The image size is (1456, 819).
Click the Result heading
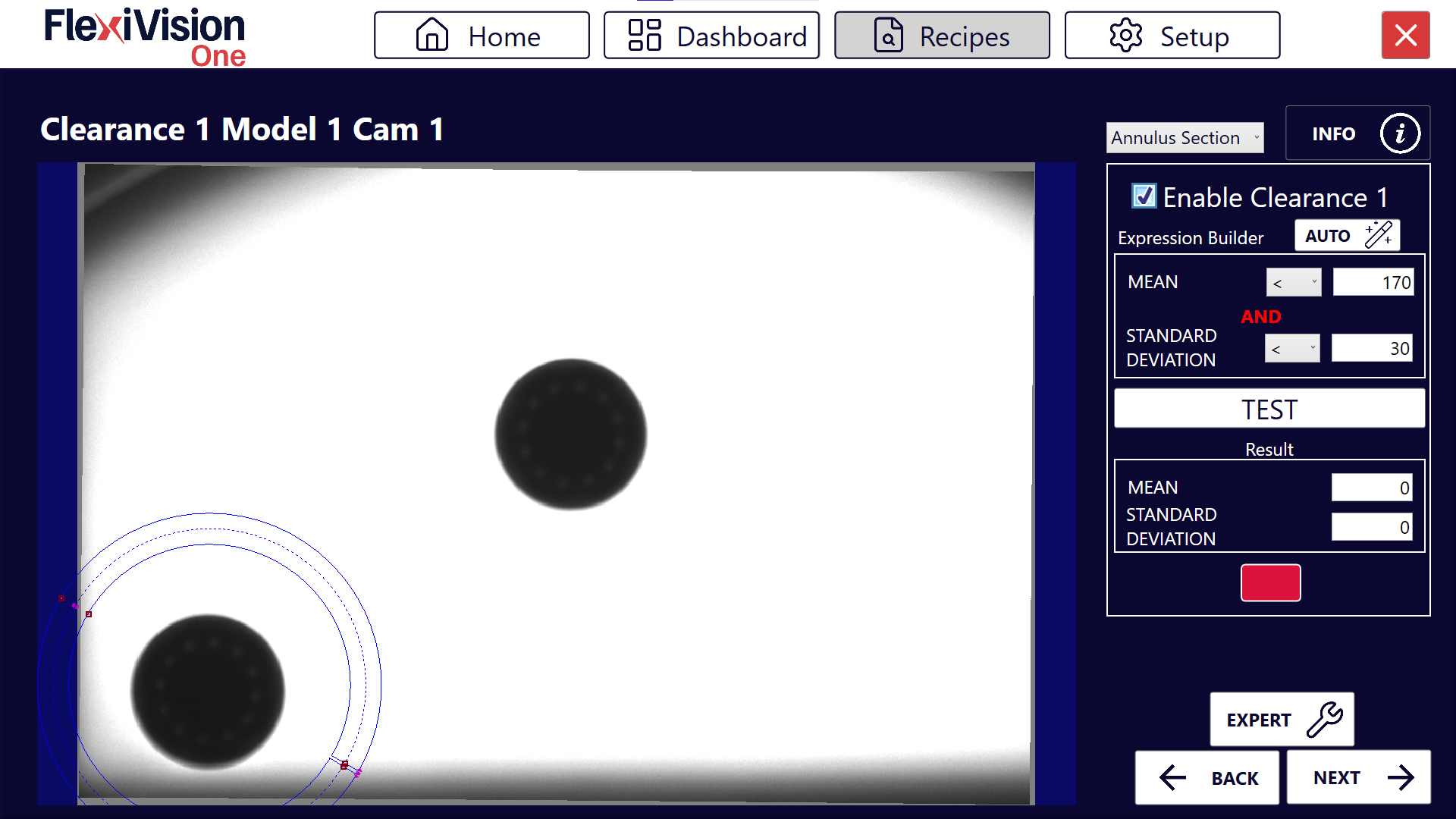(x=1269, y=450)
